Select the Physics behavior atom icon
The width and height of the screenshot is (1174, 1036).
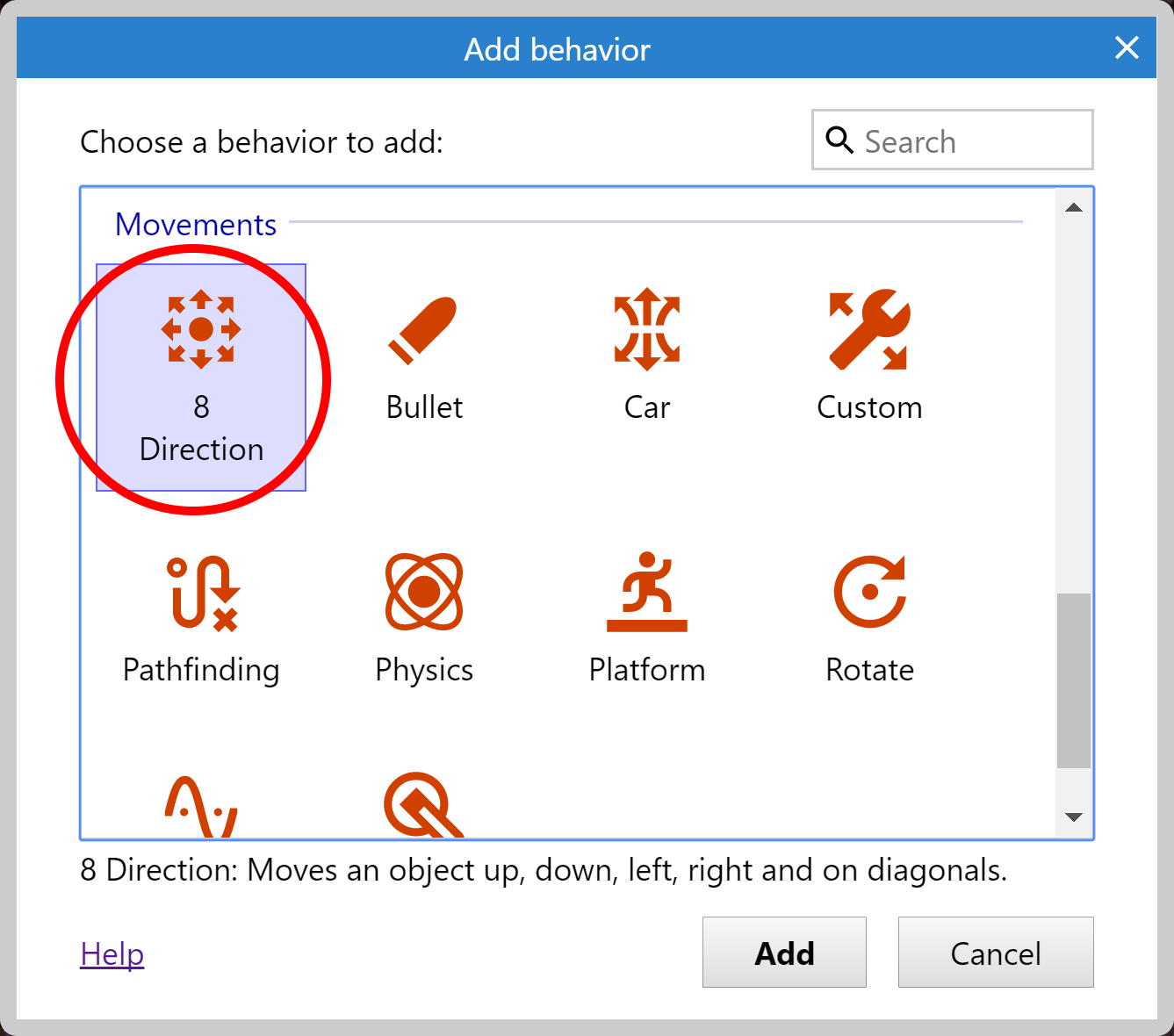click(x=423, y=594)
